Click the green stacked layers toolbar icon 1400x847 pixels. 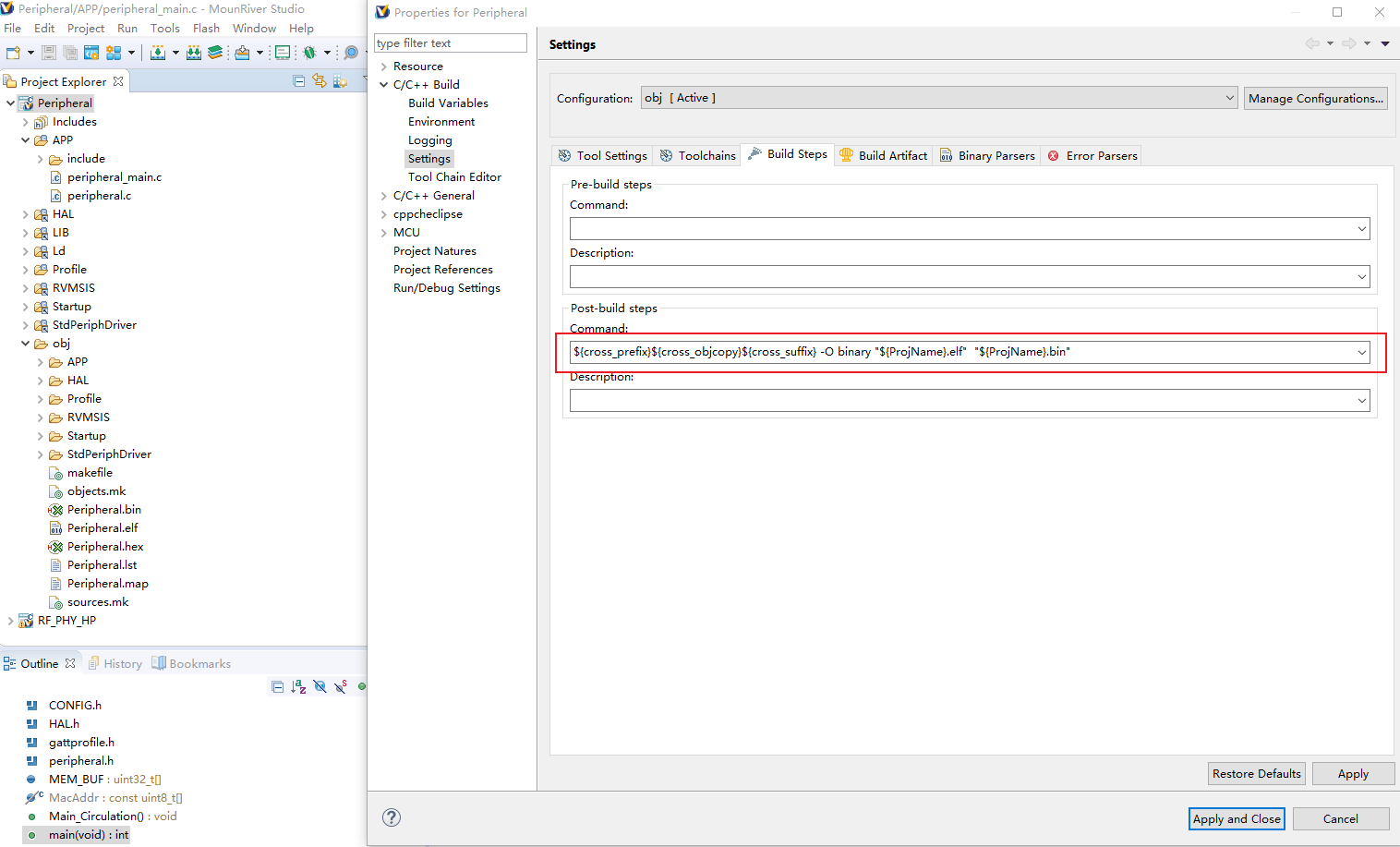tap(215, 53)
